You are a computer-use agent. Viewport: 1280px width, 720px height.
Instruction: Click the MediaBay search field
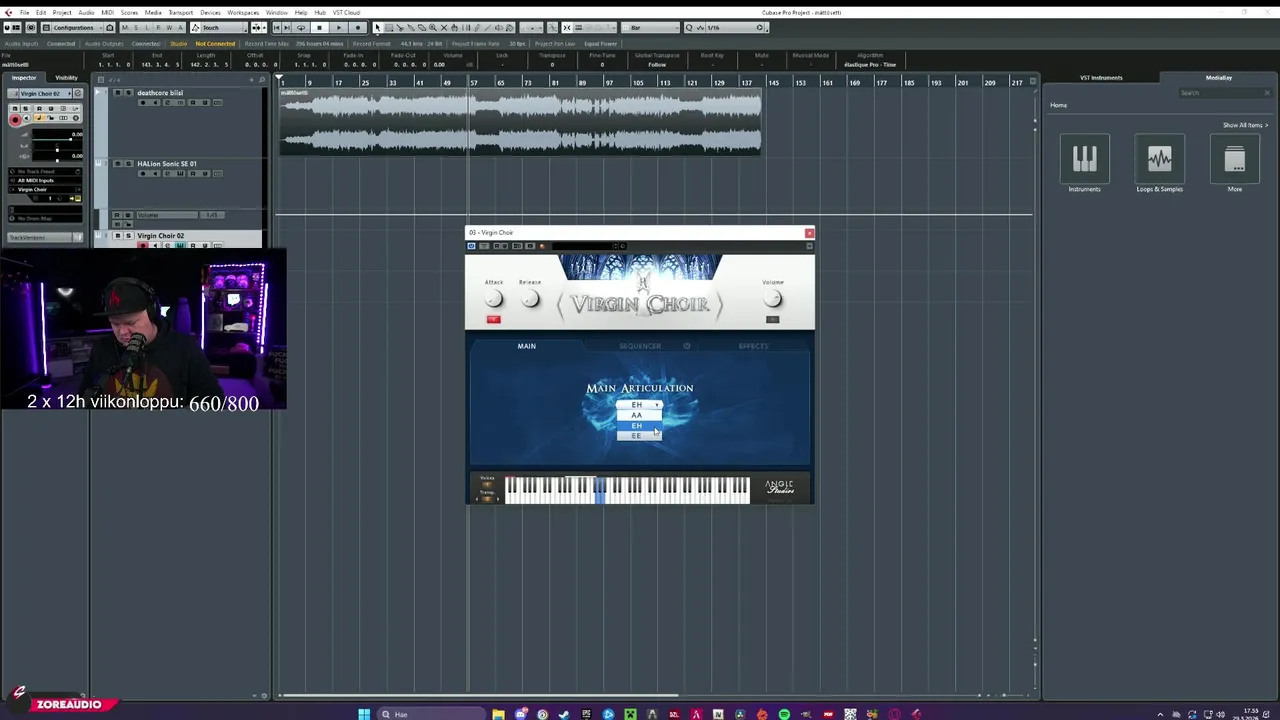tap(1224, 93)
